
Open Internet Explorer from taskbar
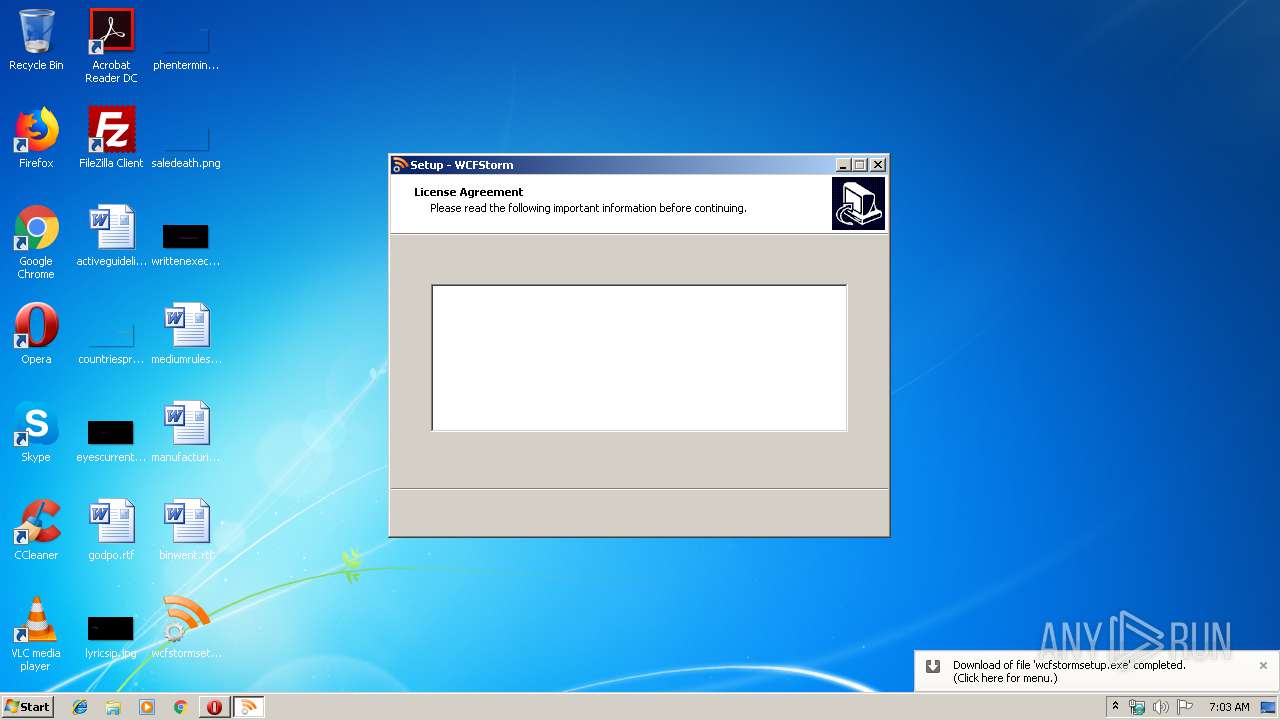(80, 707)
